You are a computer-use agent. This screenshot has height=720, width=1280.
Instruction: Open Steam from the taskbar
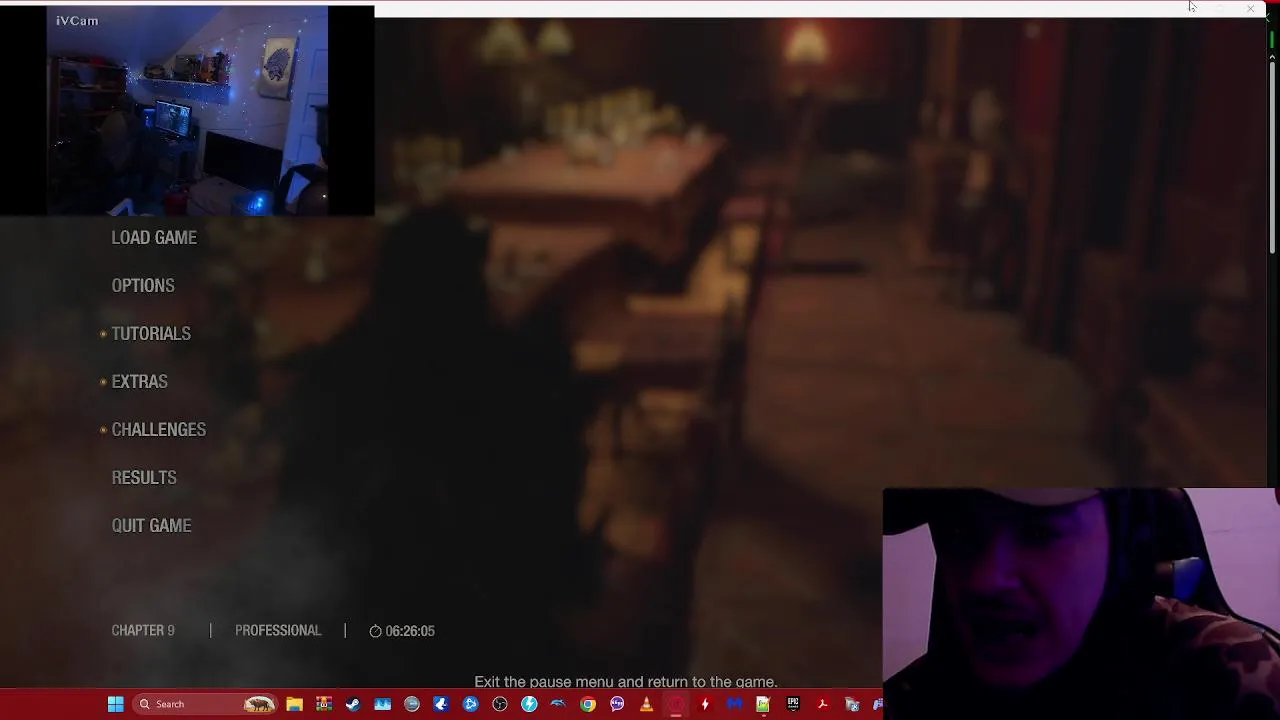coord(352,704)
